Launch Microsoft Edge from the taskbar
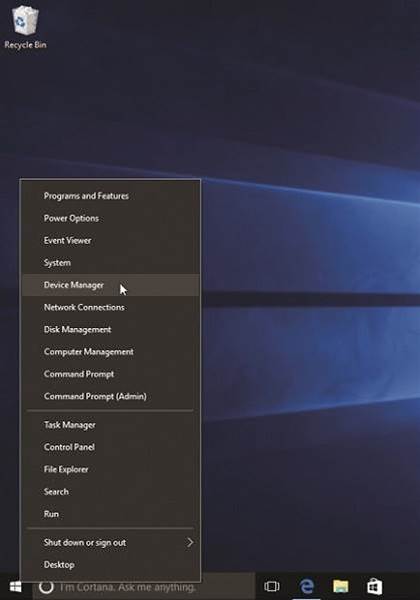The height and width of the screenshot is (600, 420). (x=306, y=586)
